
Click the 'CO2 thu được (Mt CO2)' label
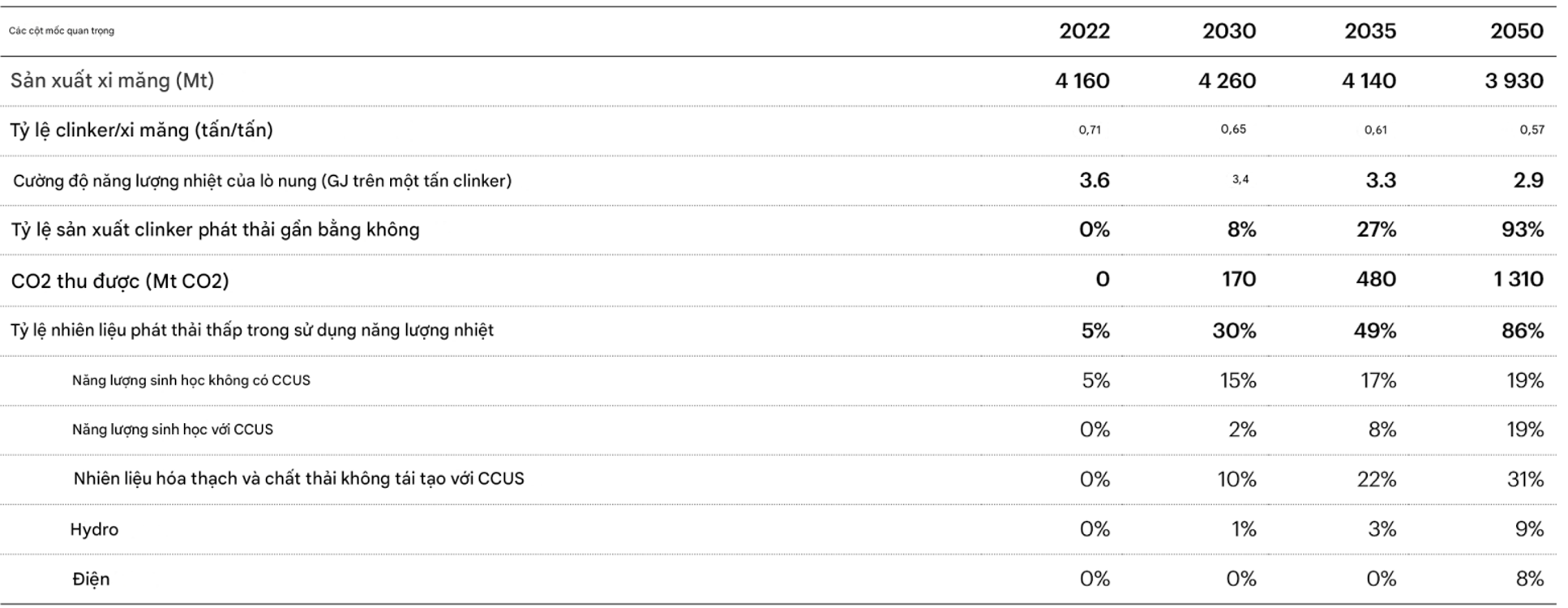pyautogui.click(x=120, y=280)
